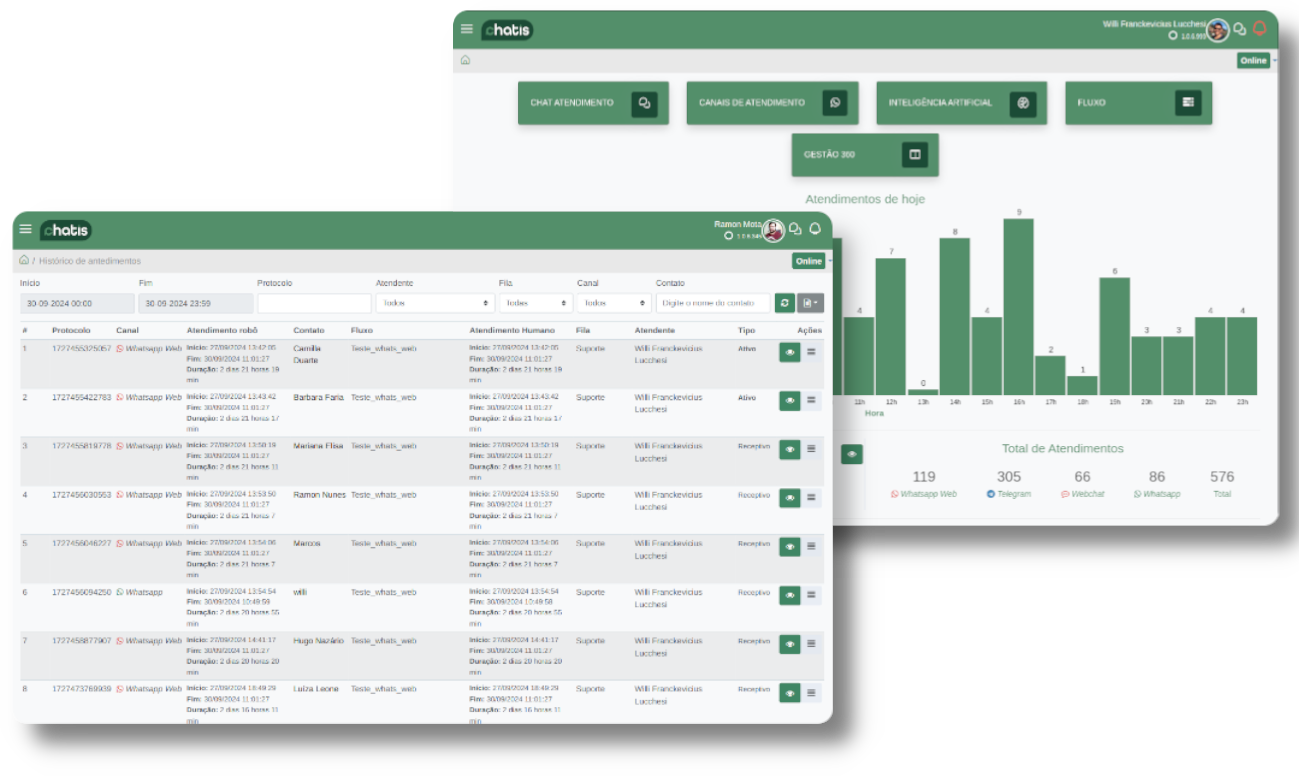Expand the Fila filter dropdown
This screenshot has height=776, width=1299.
click(x=536, y=302)
